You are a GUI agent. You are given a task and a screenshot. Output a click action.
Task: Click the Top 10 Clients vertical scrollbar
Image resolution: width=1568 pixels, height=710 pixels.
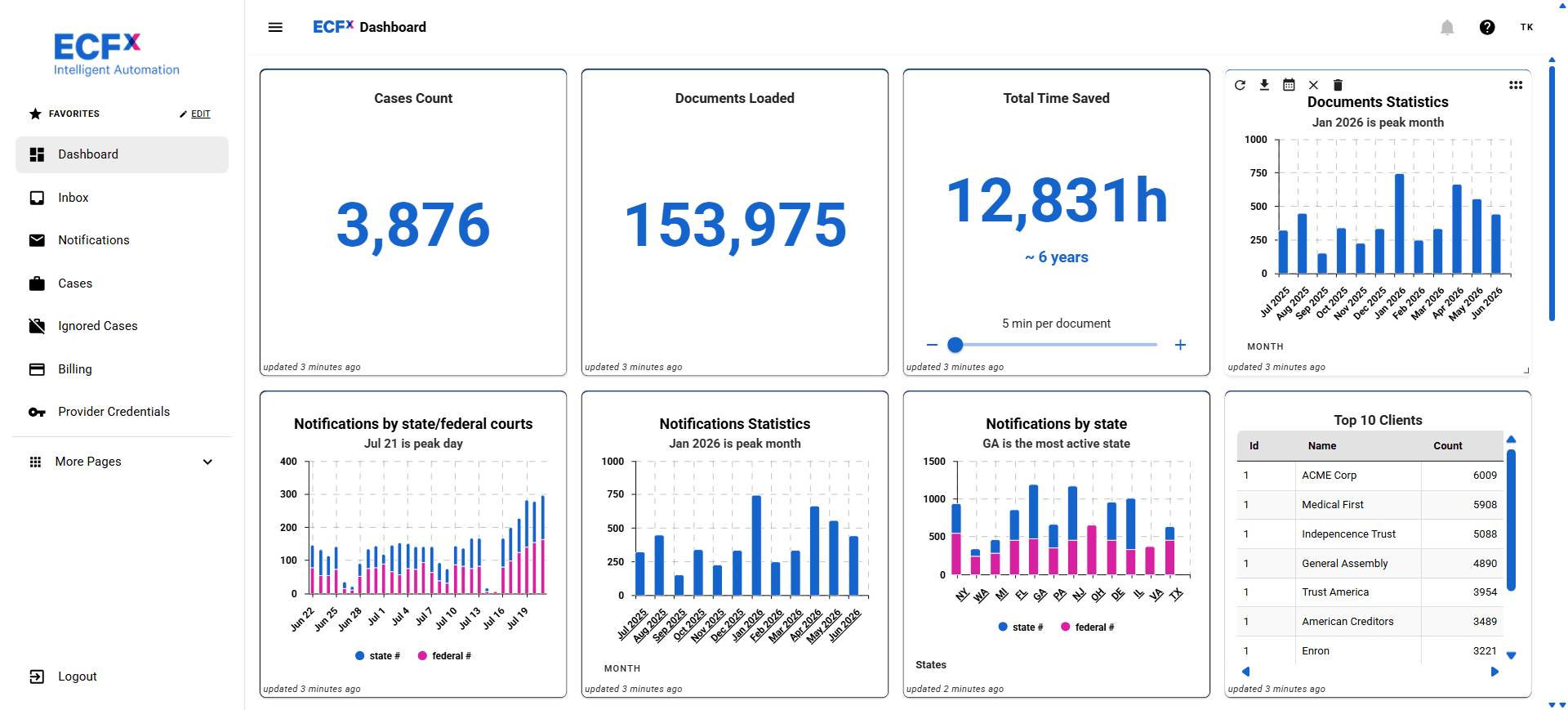click(1511, 520)
